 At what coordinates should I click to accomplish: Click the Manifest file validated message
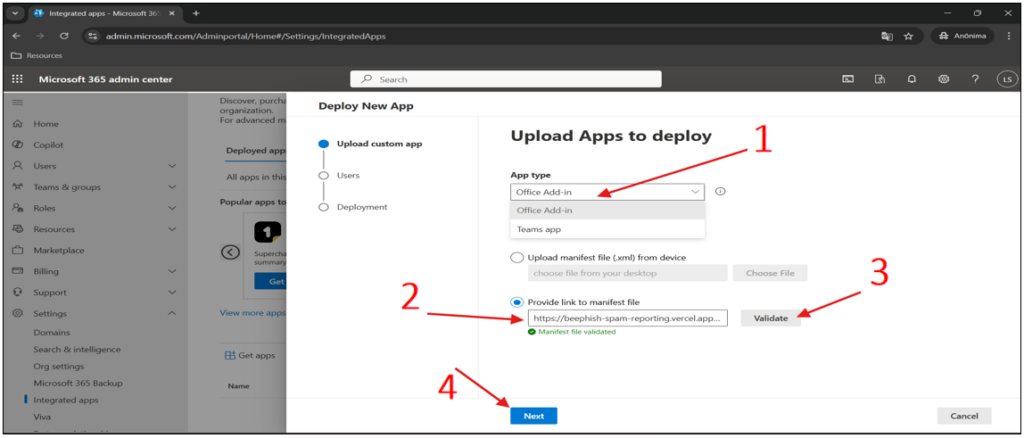pyautogui.click(x=571, y=332)
